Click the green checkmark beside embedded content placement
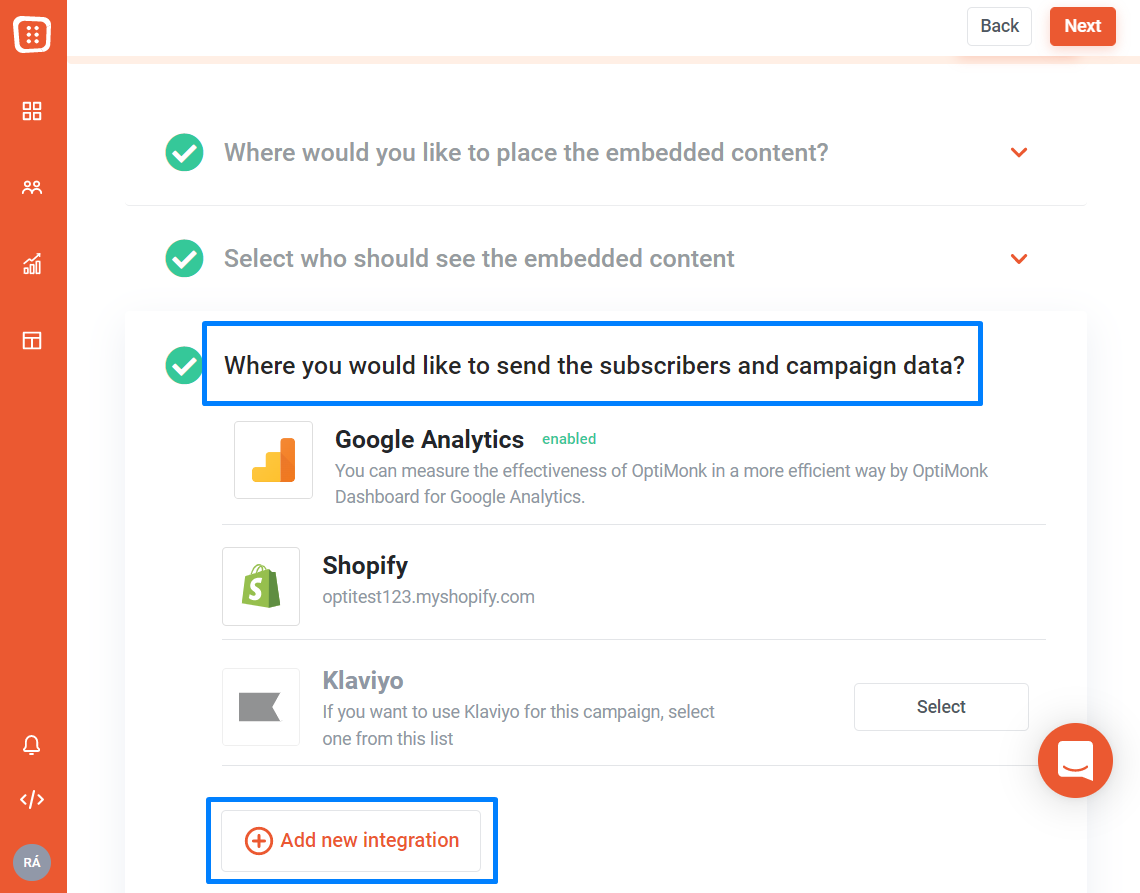 point(185,153)
